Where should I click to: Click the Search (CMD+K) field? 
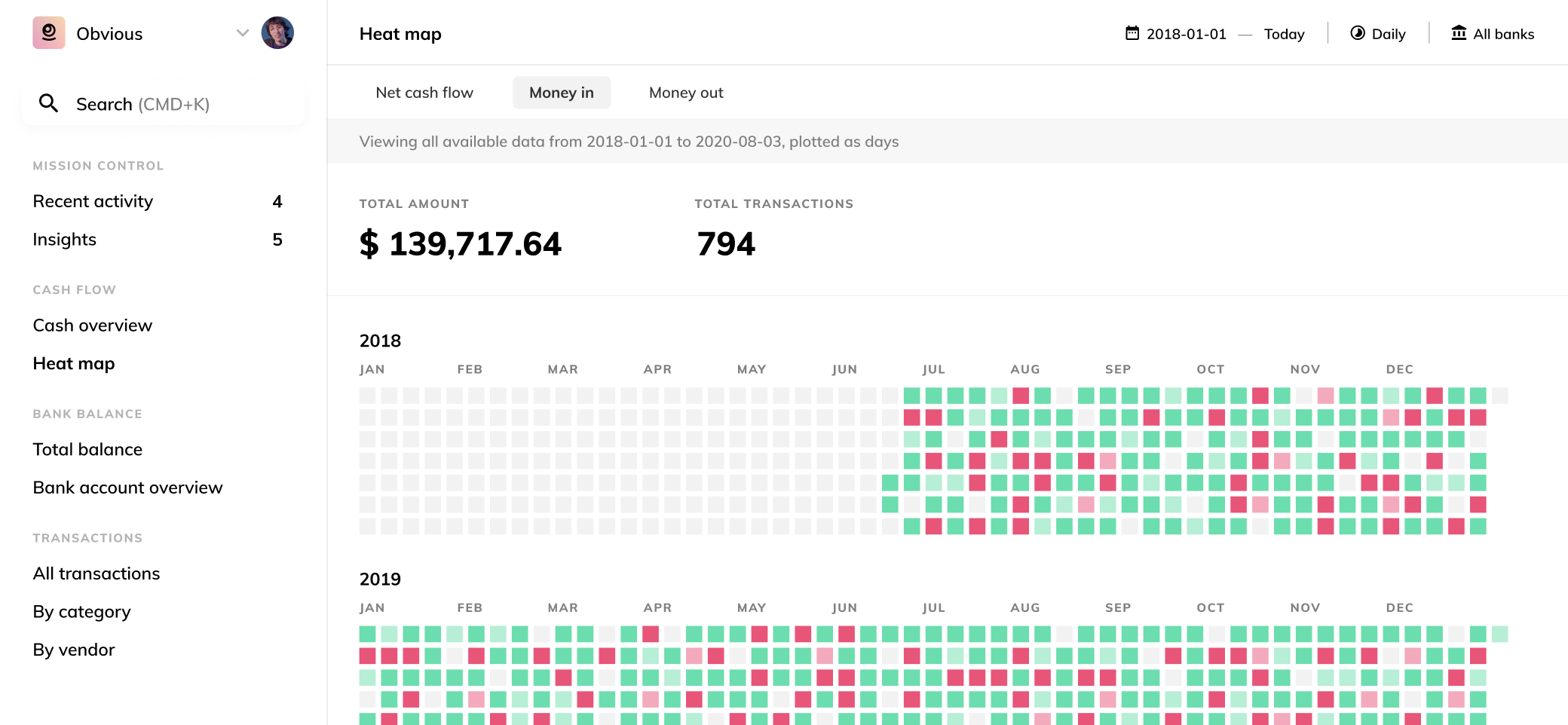(x=164, y=103)
